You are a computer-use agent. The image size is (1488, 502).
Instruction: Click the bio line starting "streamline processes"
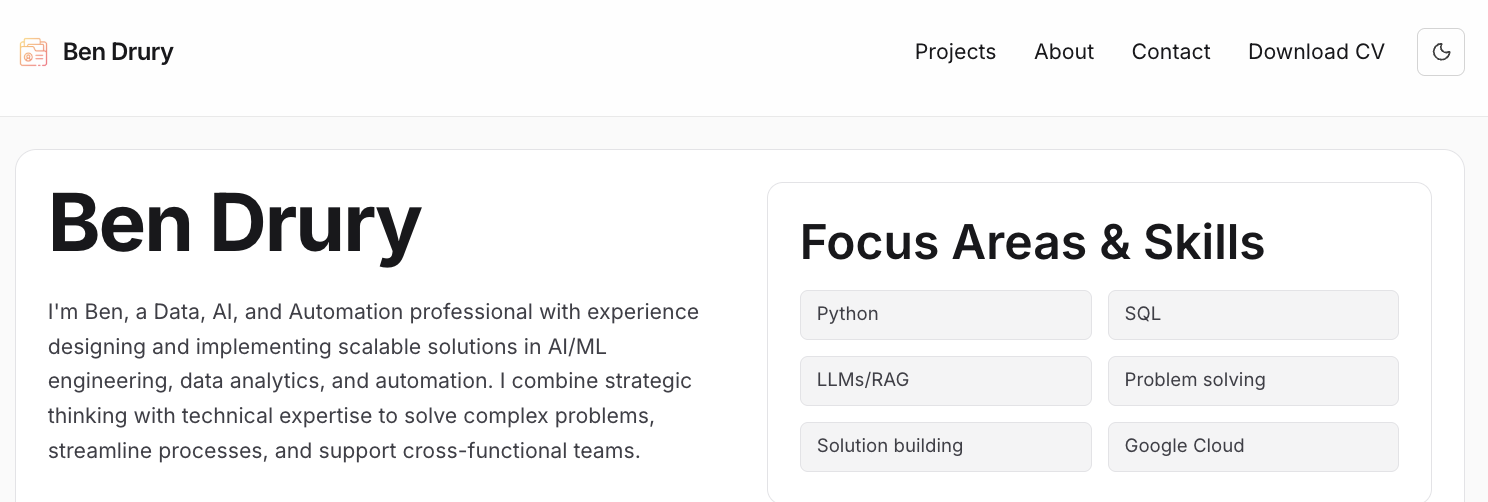(x=343, y=450)
